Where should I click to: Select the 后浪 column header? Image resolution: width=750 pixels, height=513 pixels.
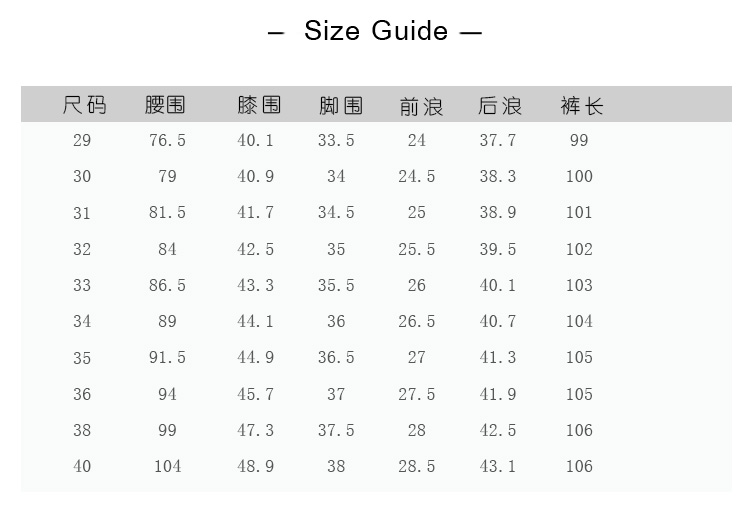coord(500,105)
